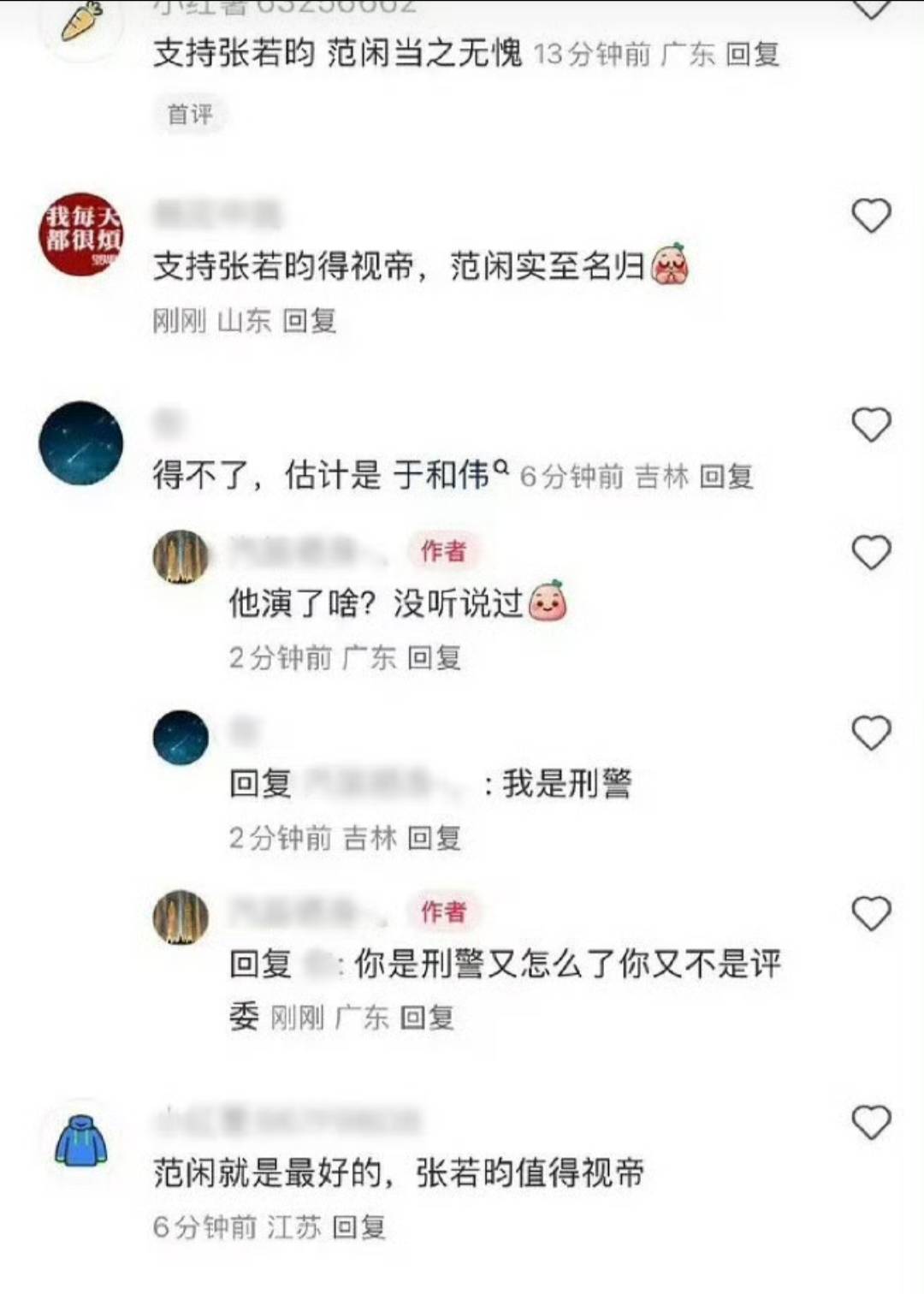This screenshot has height=1294, width=924.
Task: Reply to the Jiangsu comment 张若昀值得视帝
Action: pyautogui.click(x=359, y=1227)
